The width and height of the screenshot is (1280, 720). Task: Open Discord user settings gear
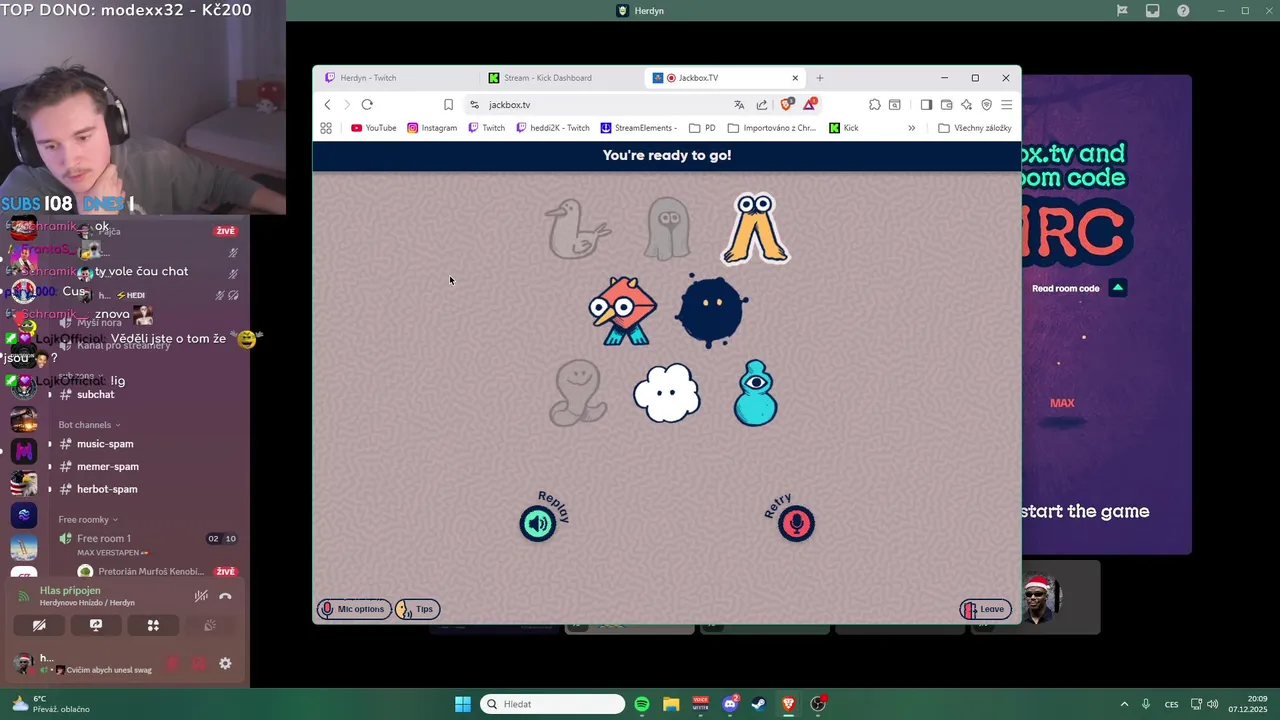coord(225,663)
